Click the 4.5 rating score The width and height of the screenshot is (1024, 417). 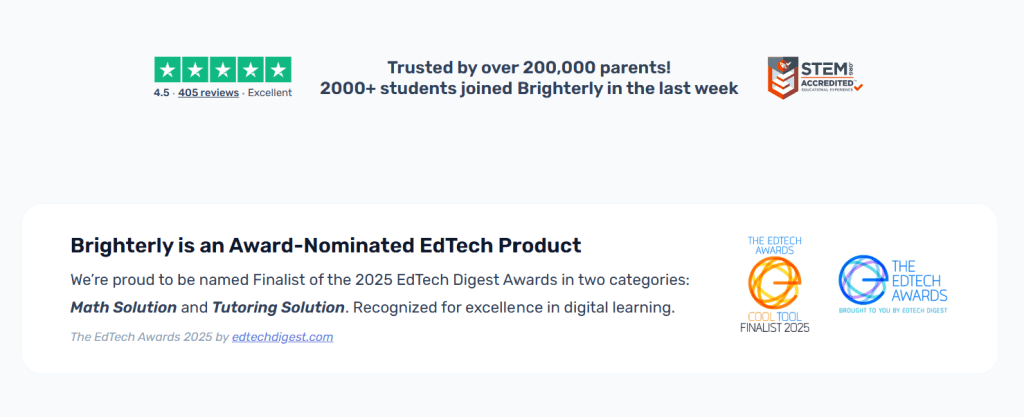coord(161,93)
